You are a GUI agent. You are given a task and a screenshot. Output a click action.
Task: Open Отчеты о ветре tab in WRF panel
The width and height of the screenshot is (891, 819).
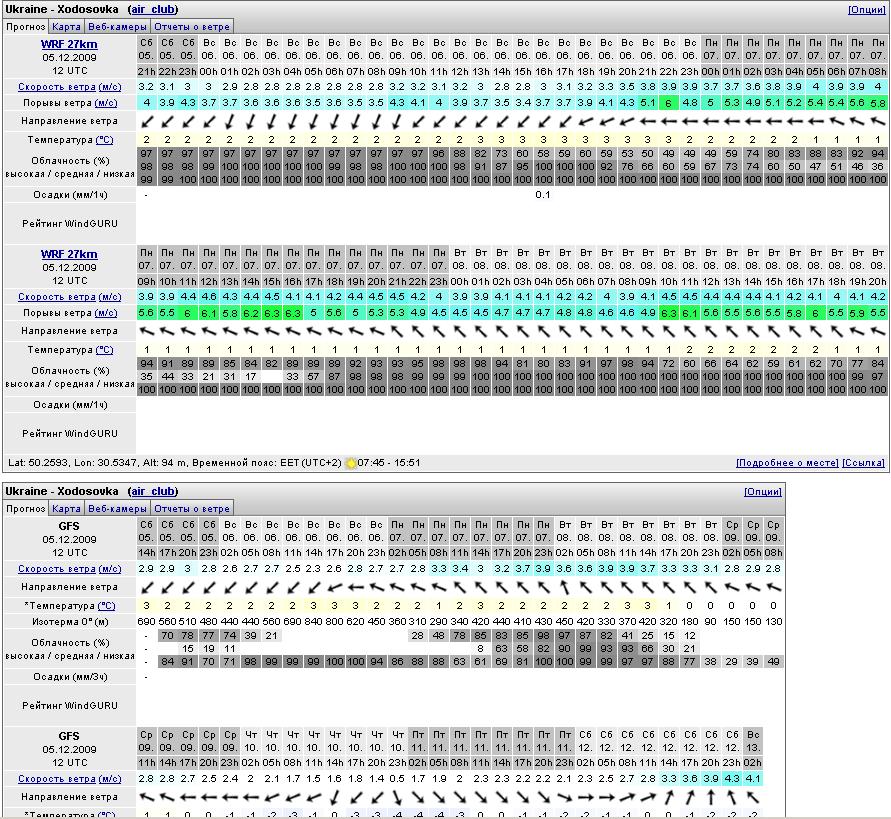pyautogui.click(x=192, y=27)
